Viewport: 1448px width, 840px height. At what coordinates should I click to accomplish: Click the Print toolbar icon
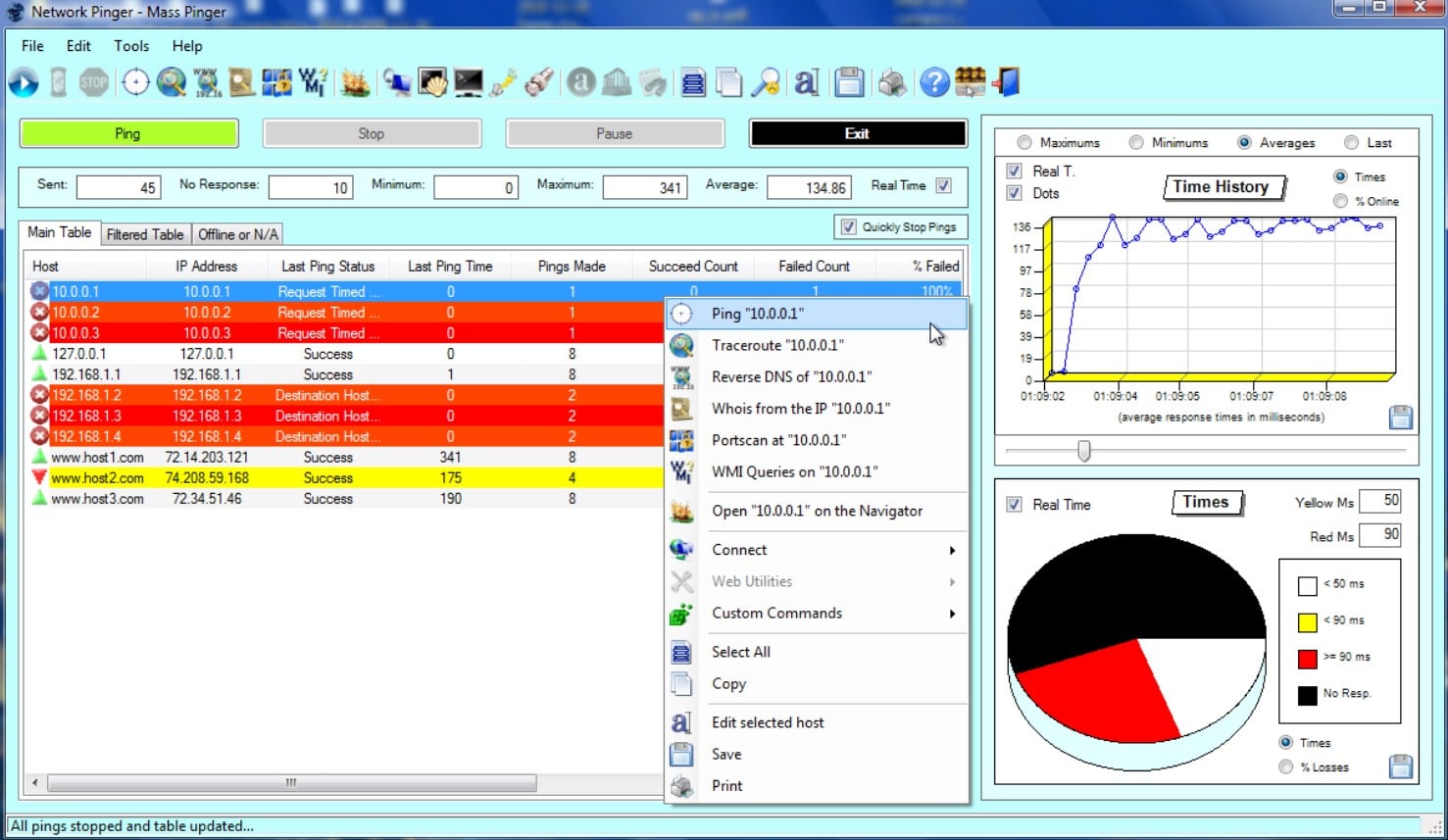point(892,83)
